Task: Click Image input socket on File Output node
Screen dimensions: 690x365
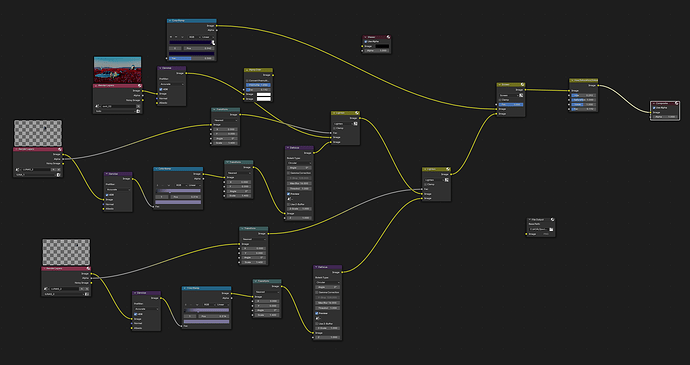Action: coord(526,234)
